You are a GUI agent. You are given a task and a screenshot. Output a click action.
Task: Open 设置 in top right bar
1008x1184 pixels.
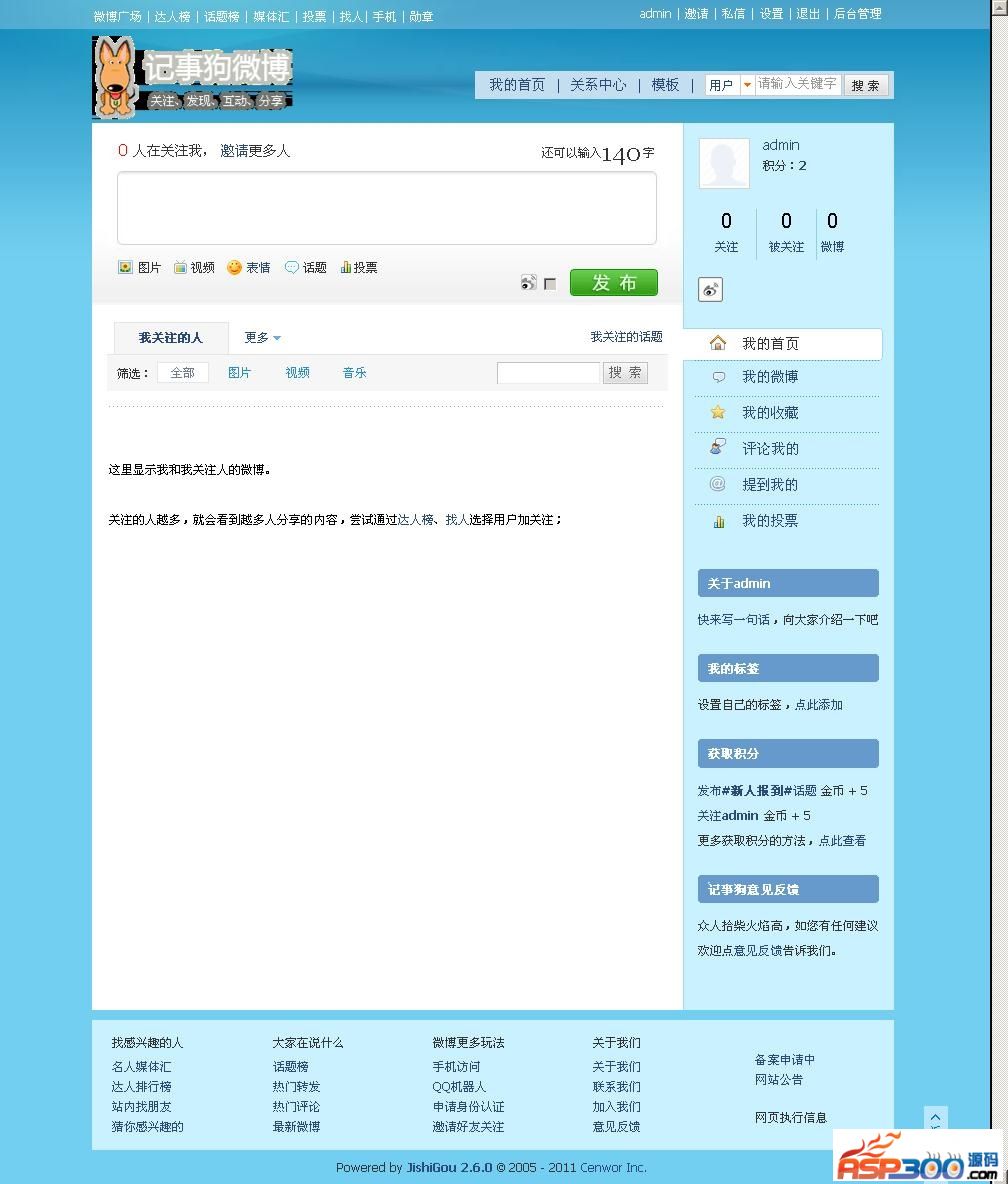[771, 14]
